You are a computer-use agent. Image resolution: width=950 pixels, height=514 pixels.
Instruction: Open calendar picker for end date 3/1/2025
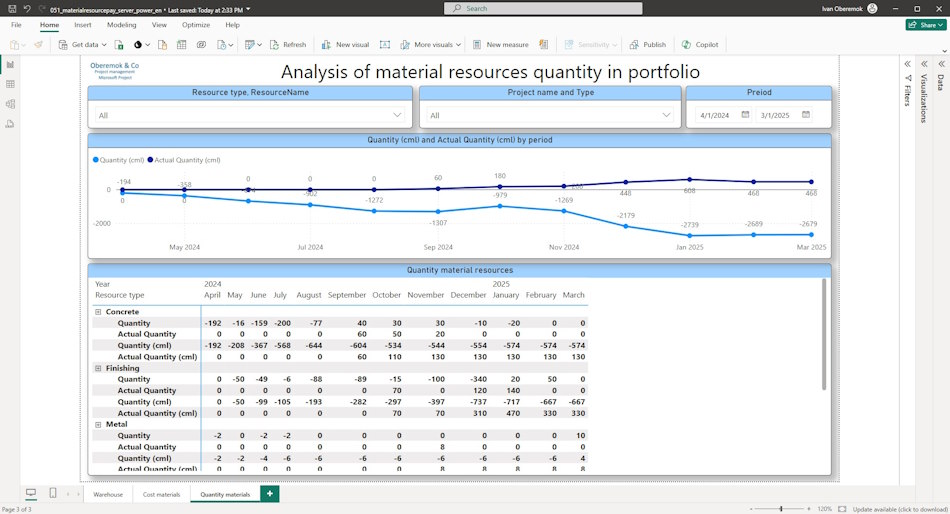click(x=806, y=115)
